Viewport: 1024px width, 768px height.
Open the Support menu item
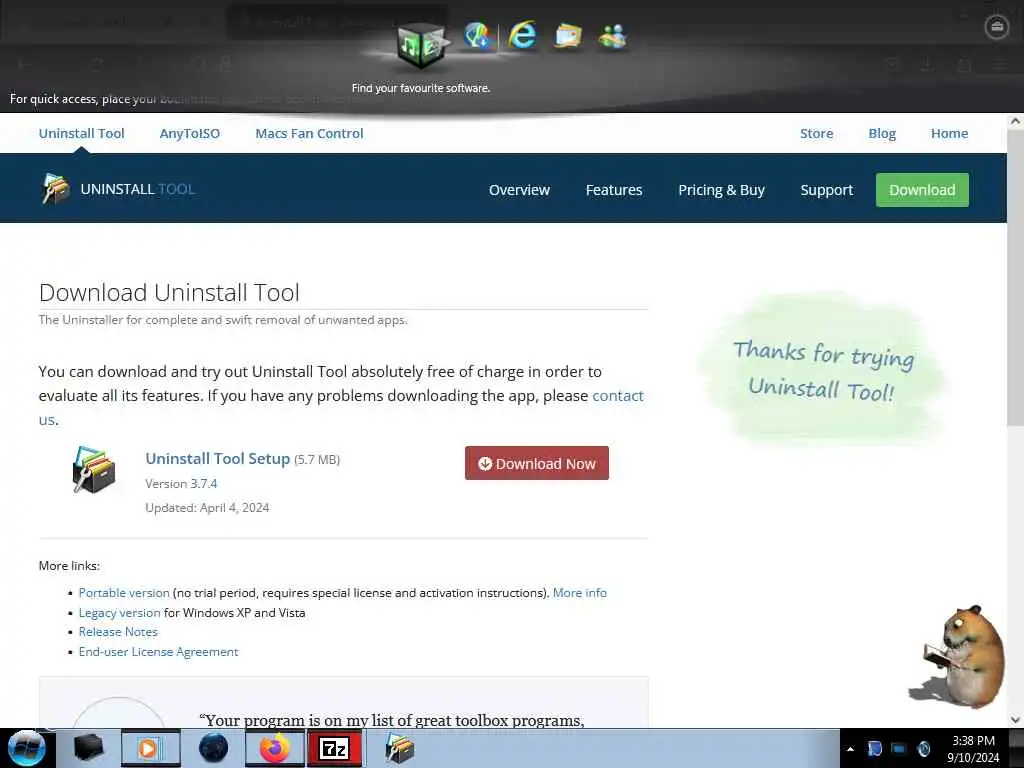pyautogui.click(x=827, y=190)
